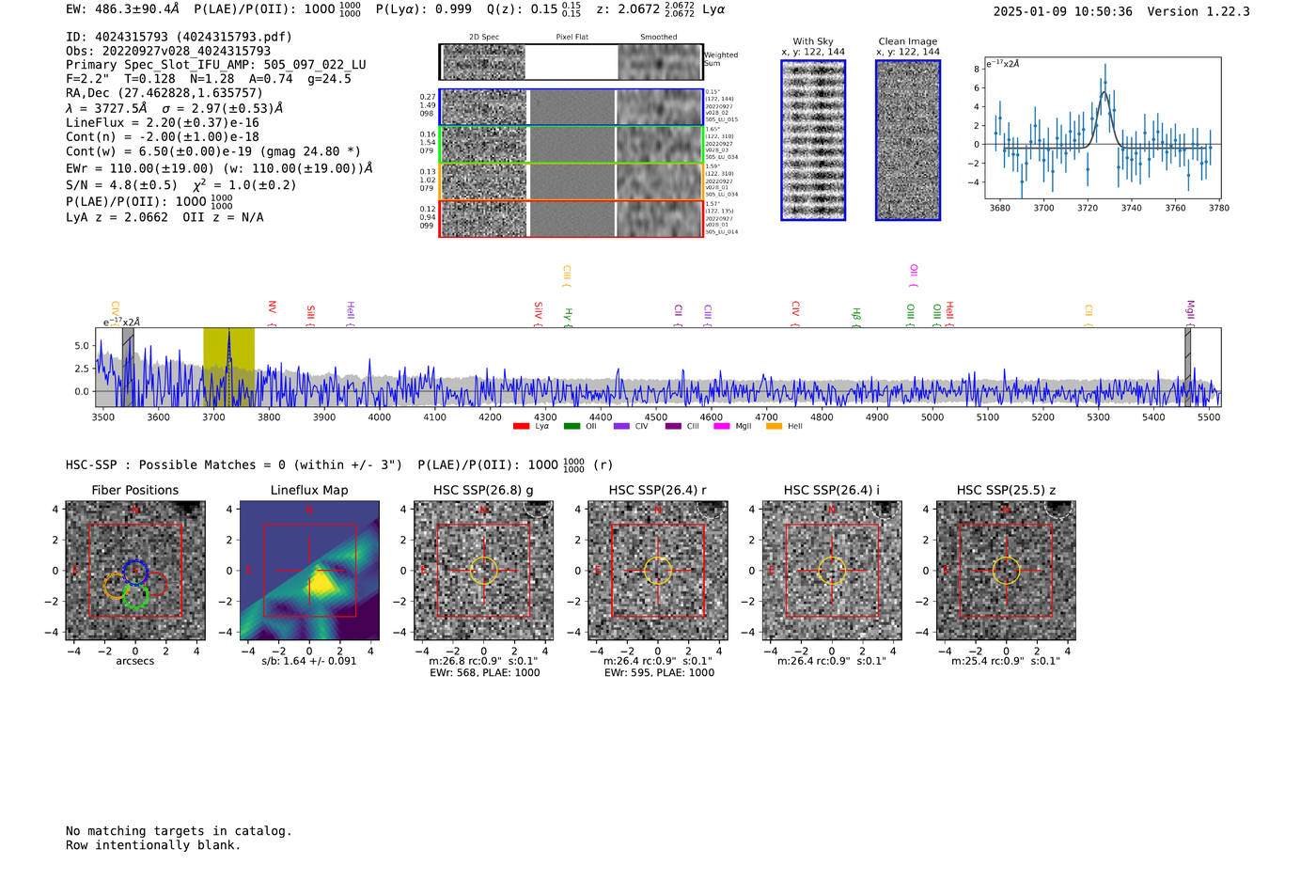Click the Pixel Flat column heading
This screenshot has width=1316, height=896.
click(x=572, y=38)
